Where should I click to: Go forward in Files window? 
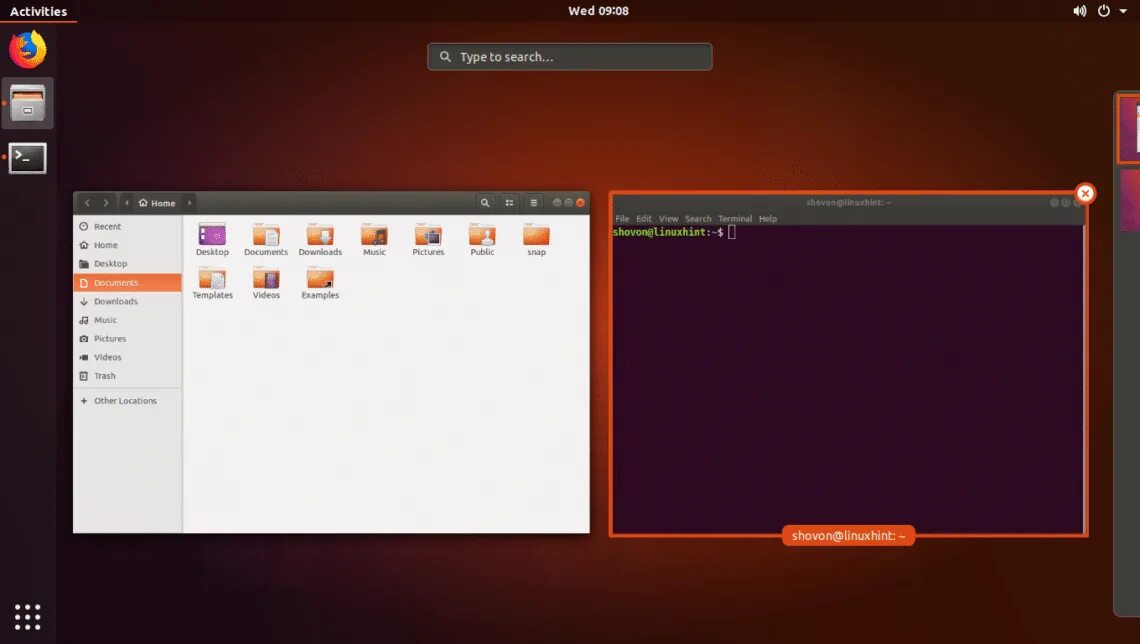(x=106, y=203)
